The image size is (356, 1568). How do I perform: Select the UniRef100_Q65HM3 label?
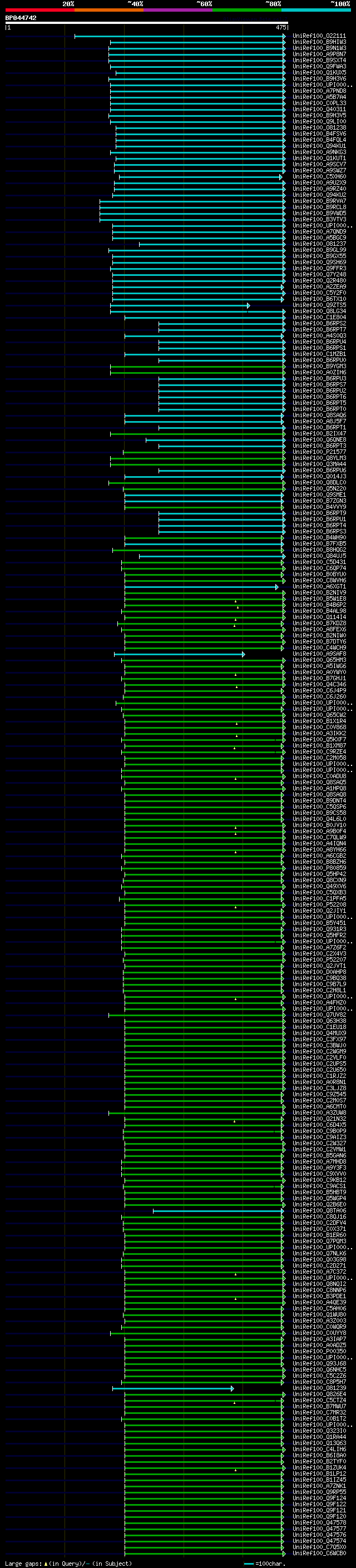pos(319,660)
